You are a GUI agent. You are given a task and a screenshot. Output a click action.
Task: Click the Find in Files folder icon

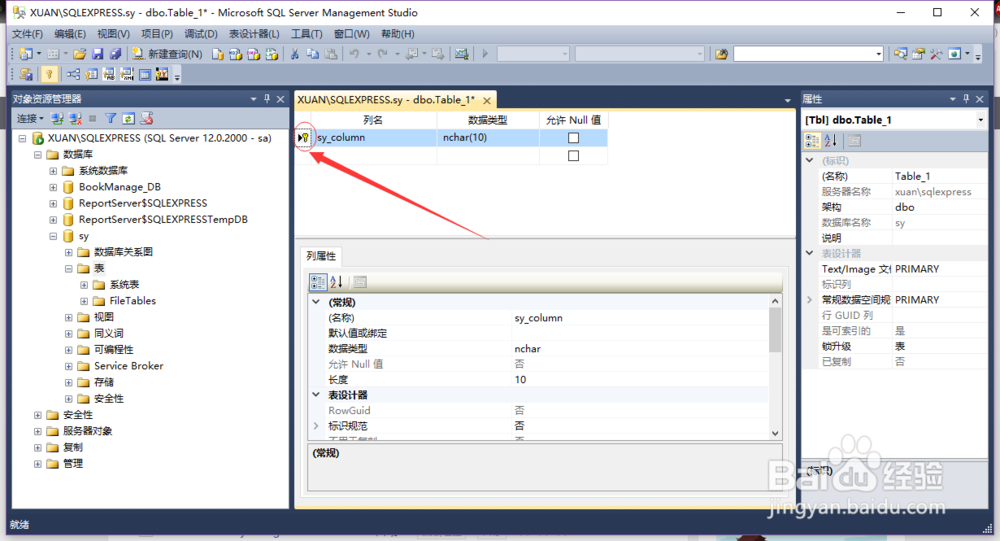click(721, 54)
